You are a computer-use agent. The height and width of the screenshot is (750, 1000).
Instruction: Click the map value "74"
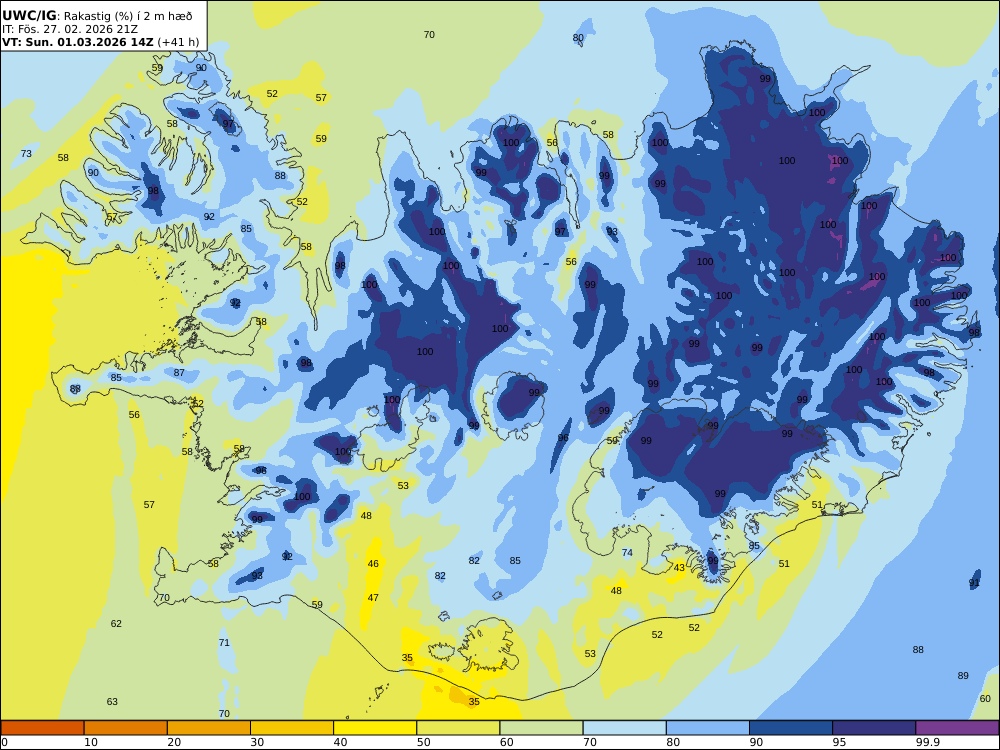tap(627, 553)
